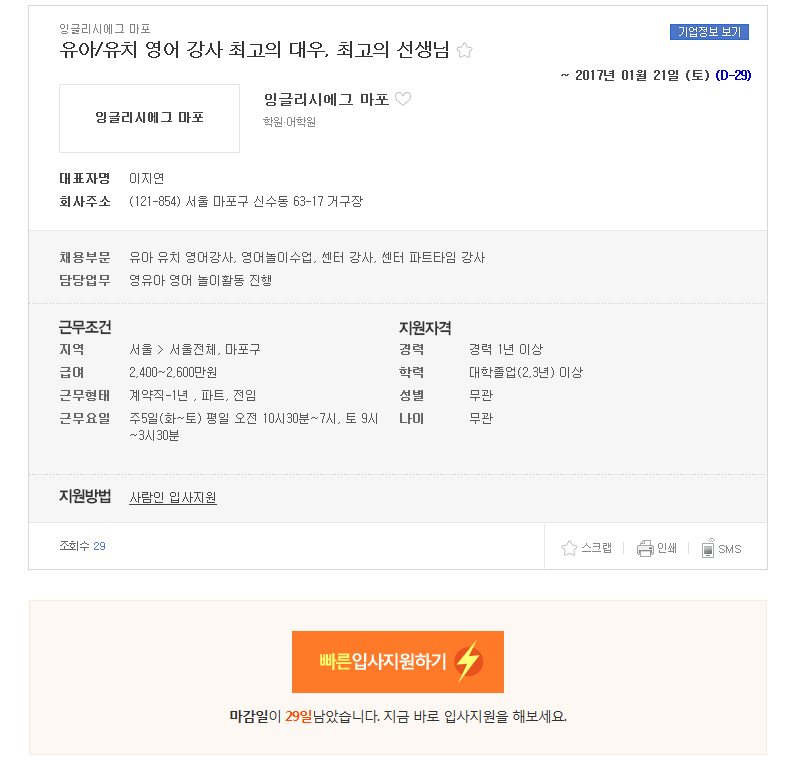
Task: Click the phone SMS icon
Action: click(x=708, y=548)
